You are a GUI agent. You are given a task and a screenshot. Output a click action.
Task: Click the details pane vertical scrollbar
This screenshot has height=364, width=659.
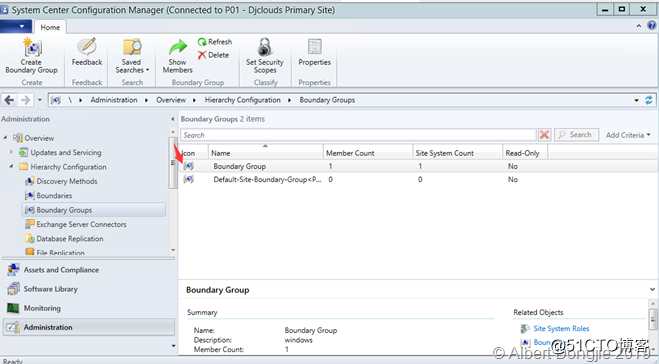(x=653, y=320)
